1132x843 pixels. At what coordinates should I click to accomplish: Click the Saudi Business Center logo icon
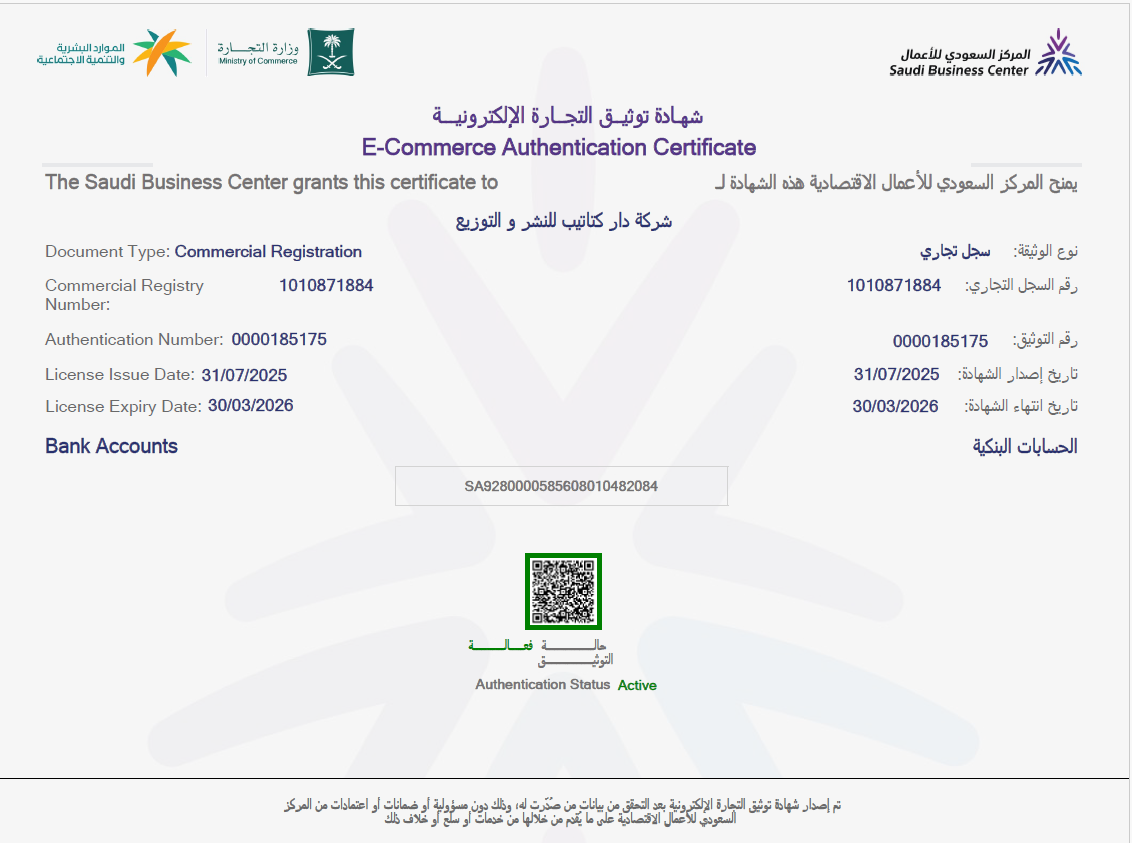pos(1058,53)
